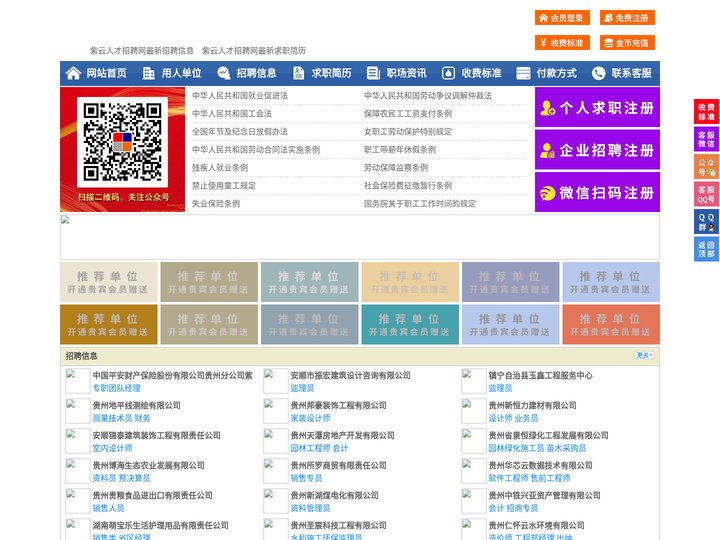The image size is (720, 540).
Task: Open the 招聘信息 menu item
Action: 256,73
